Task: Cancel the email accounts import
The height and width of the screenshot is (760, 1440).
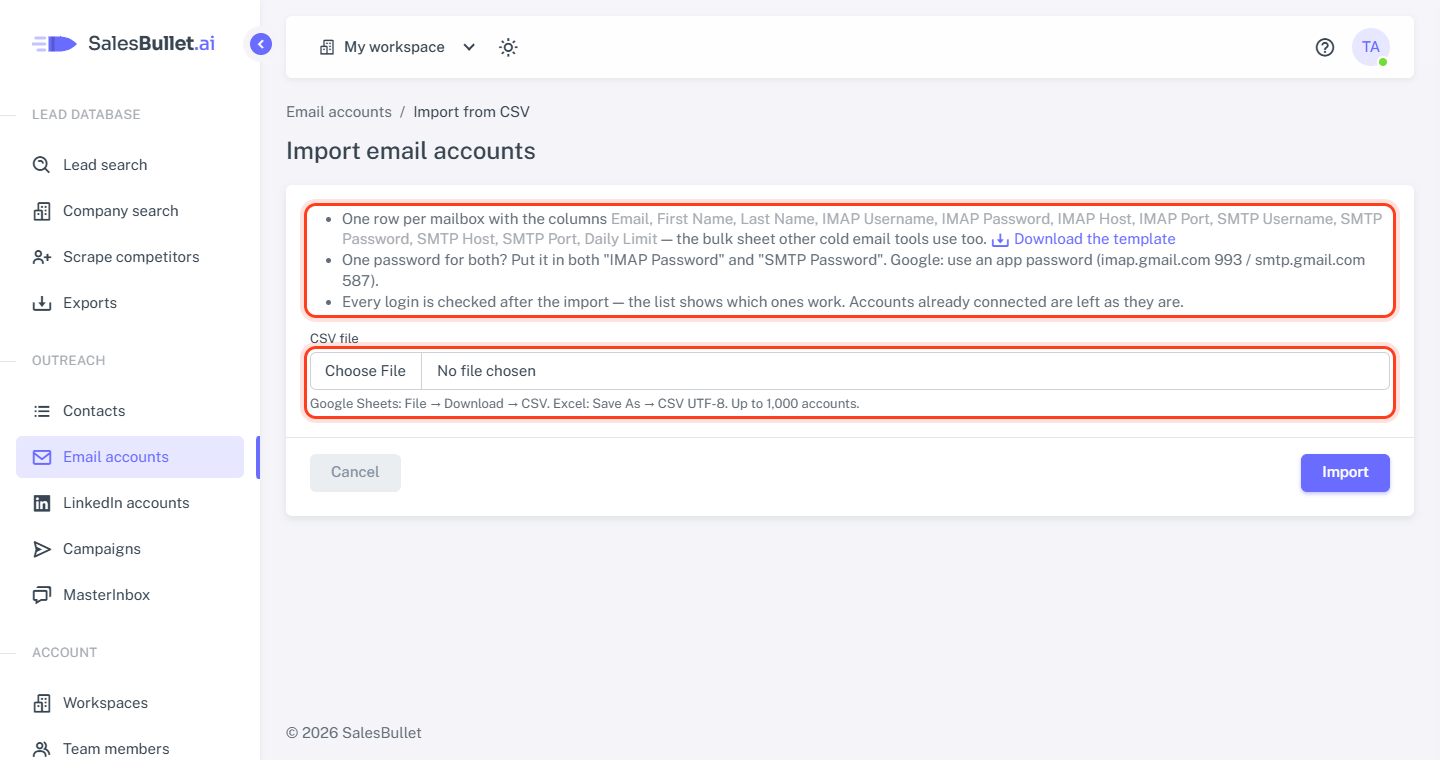Action: click(355, 473)
